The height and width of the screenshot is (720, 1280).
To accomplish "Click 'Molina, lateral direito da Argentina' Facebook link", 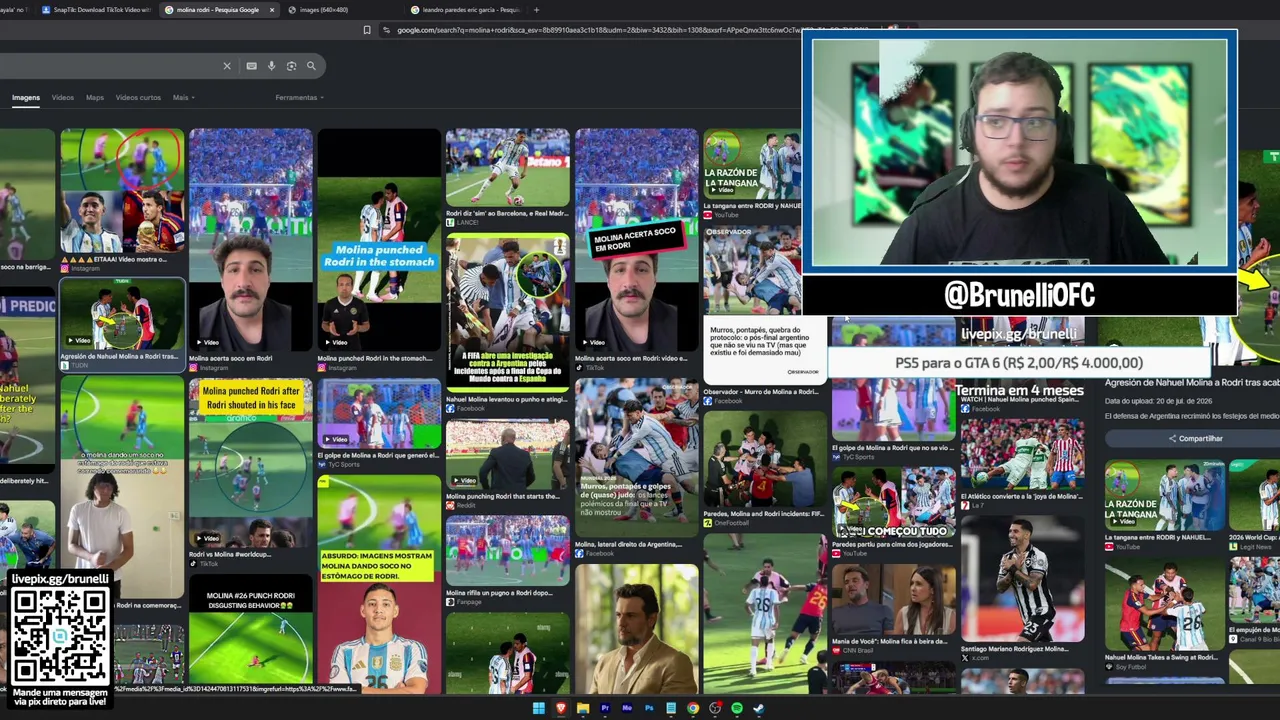I will pyautogui.click(x=628, y=545).
